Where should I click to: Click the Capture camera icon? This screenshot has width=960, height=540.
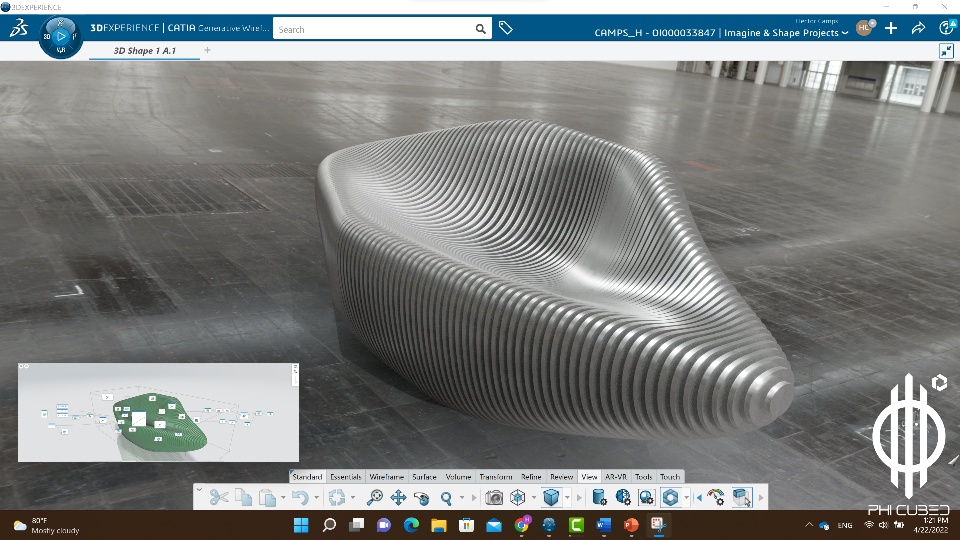pos(494,497)
